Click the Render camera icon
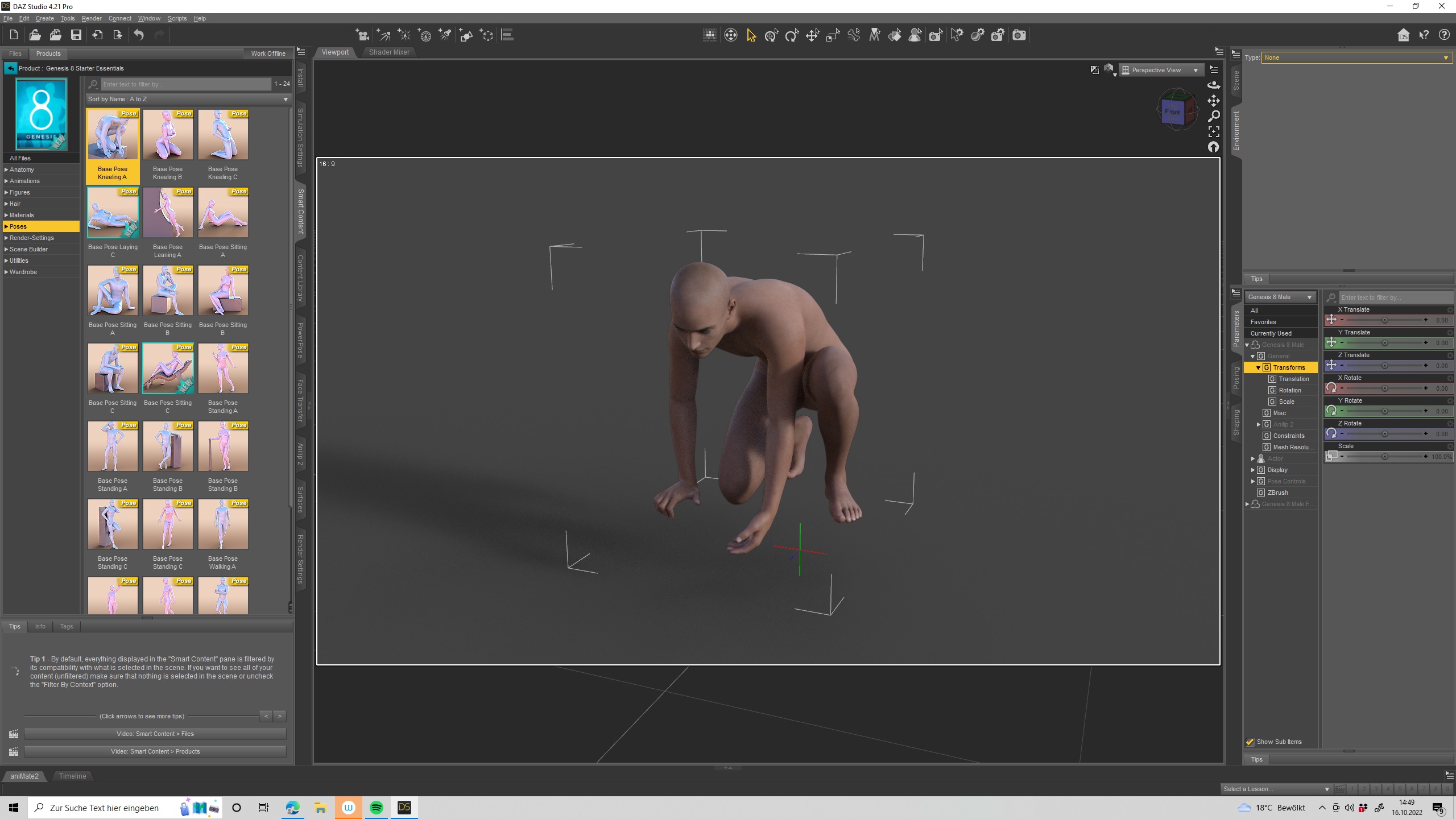1456x819 pixels. 1019,35
